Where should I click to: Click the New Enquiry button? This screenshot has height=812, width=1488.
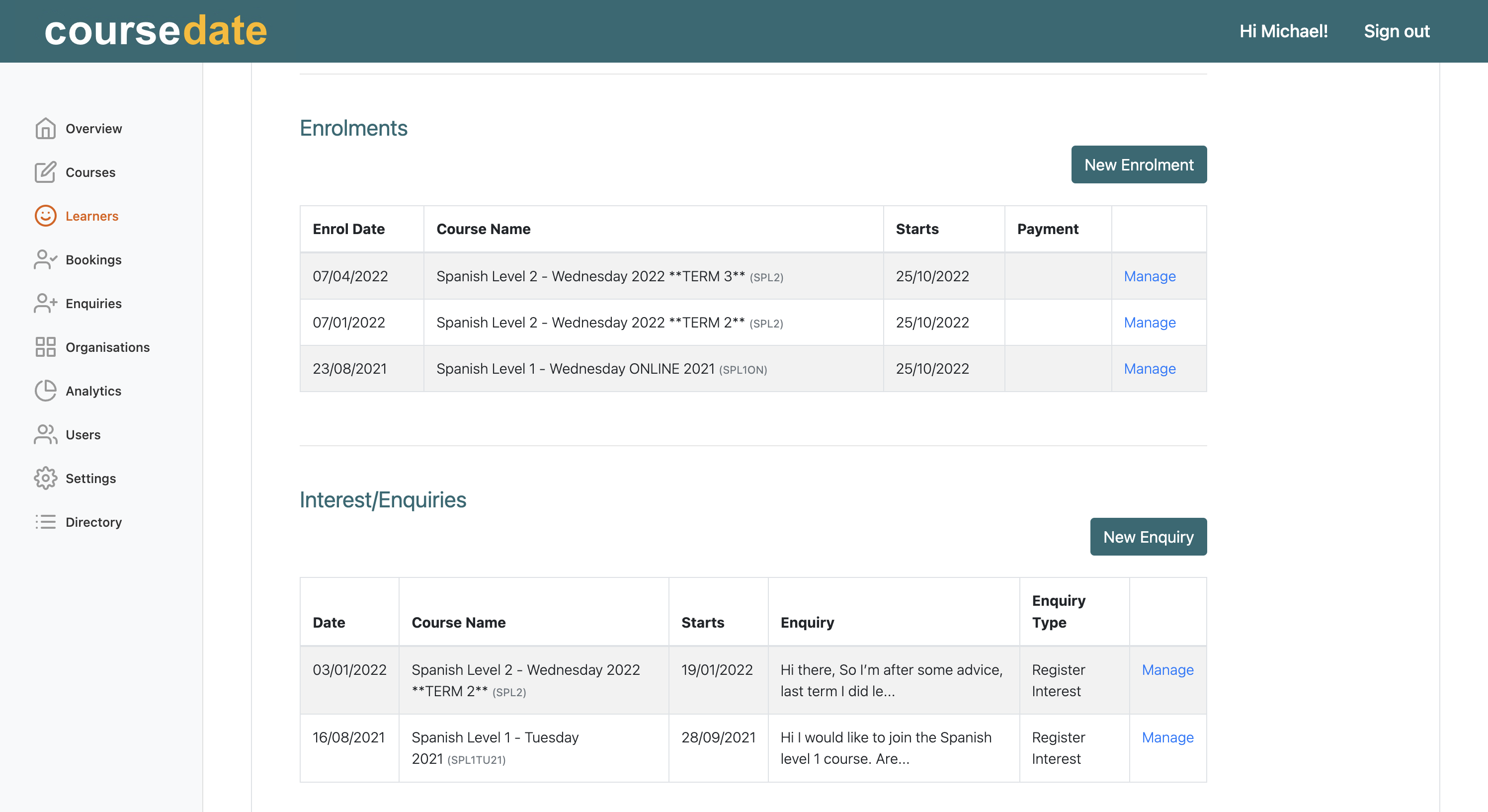coord(1147,536)
